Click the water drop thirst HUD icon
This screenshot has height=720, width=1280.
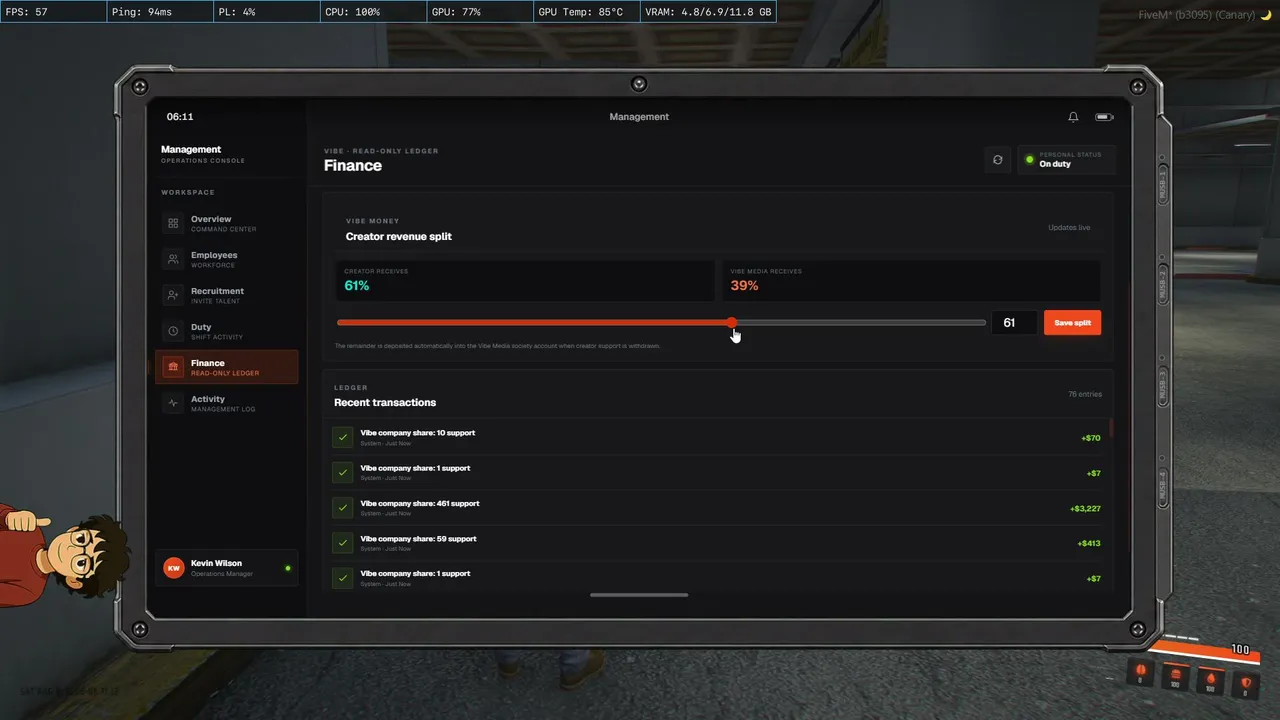1211,680
